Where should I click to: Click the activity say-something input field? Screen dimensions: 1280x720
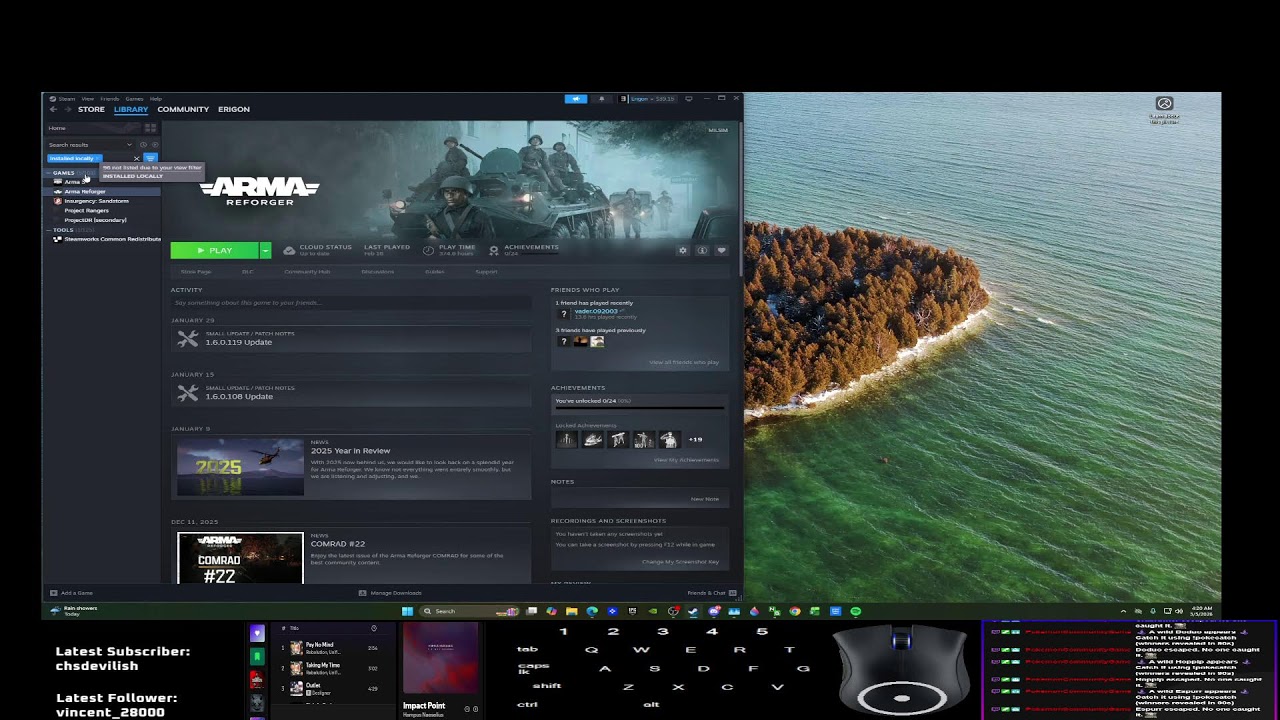pyautogui.click(x=350, y=303)
